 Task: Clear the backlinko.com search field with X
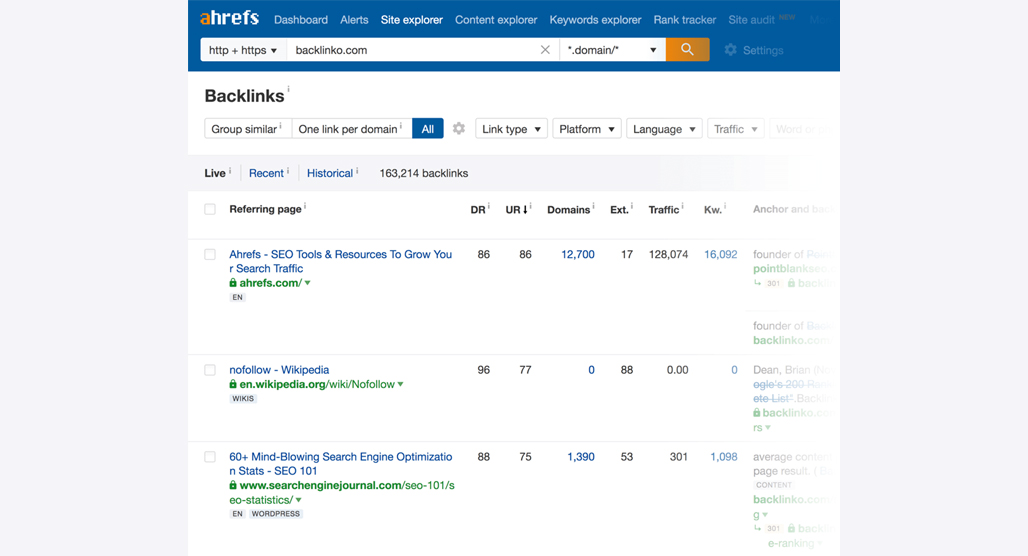pos(545,50)
